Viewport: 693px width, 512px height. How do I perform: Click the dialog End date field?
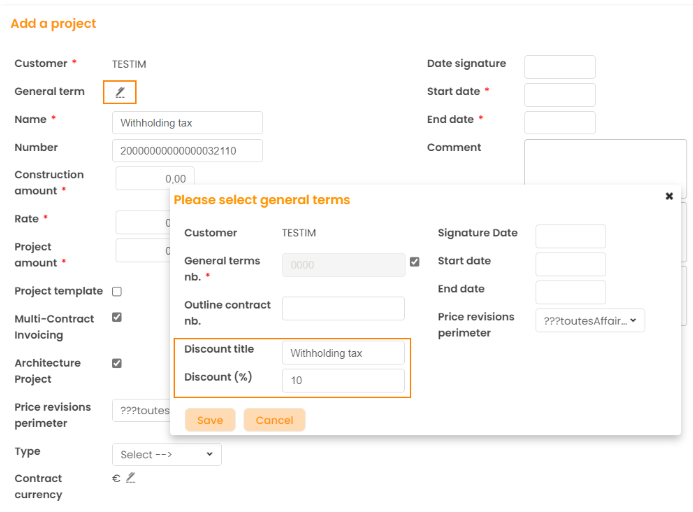click(570, 292)
